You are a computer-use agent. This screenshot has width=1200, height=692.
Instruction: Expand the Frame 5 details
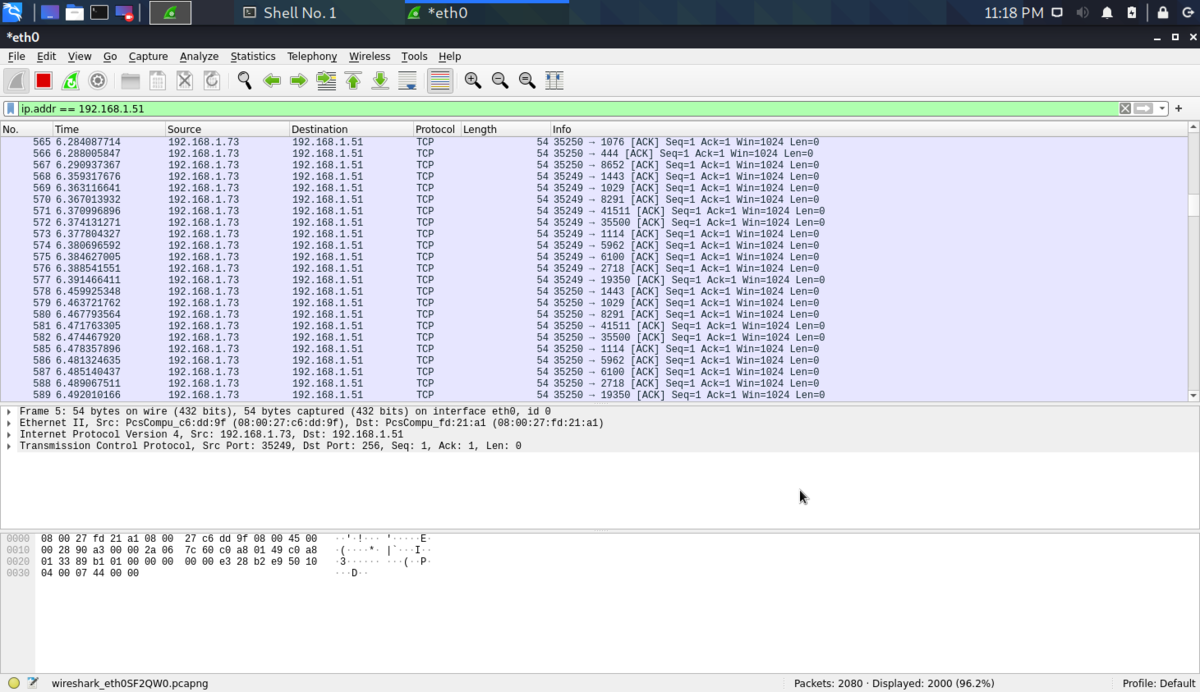(10, 411)
